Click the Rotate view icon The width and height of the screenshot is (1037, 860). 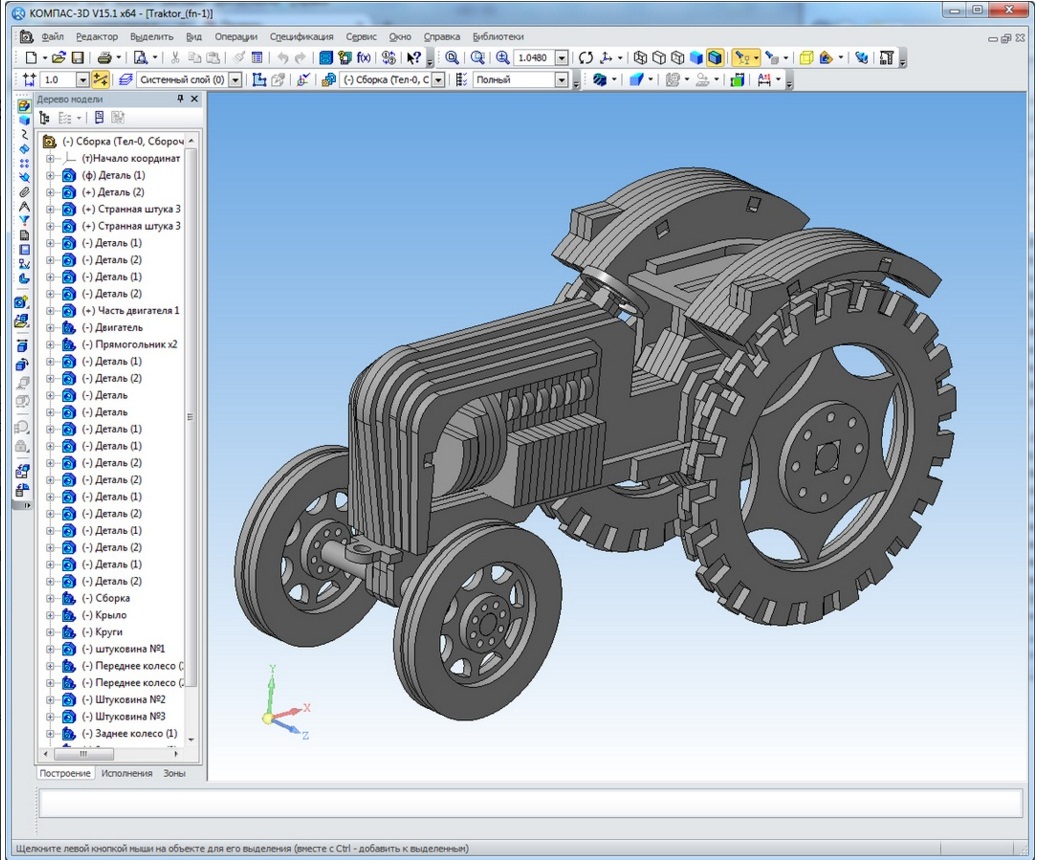tap(585, 58)
